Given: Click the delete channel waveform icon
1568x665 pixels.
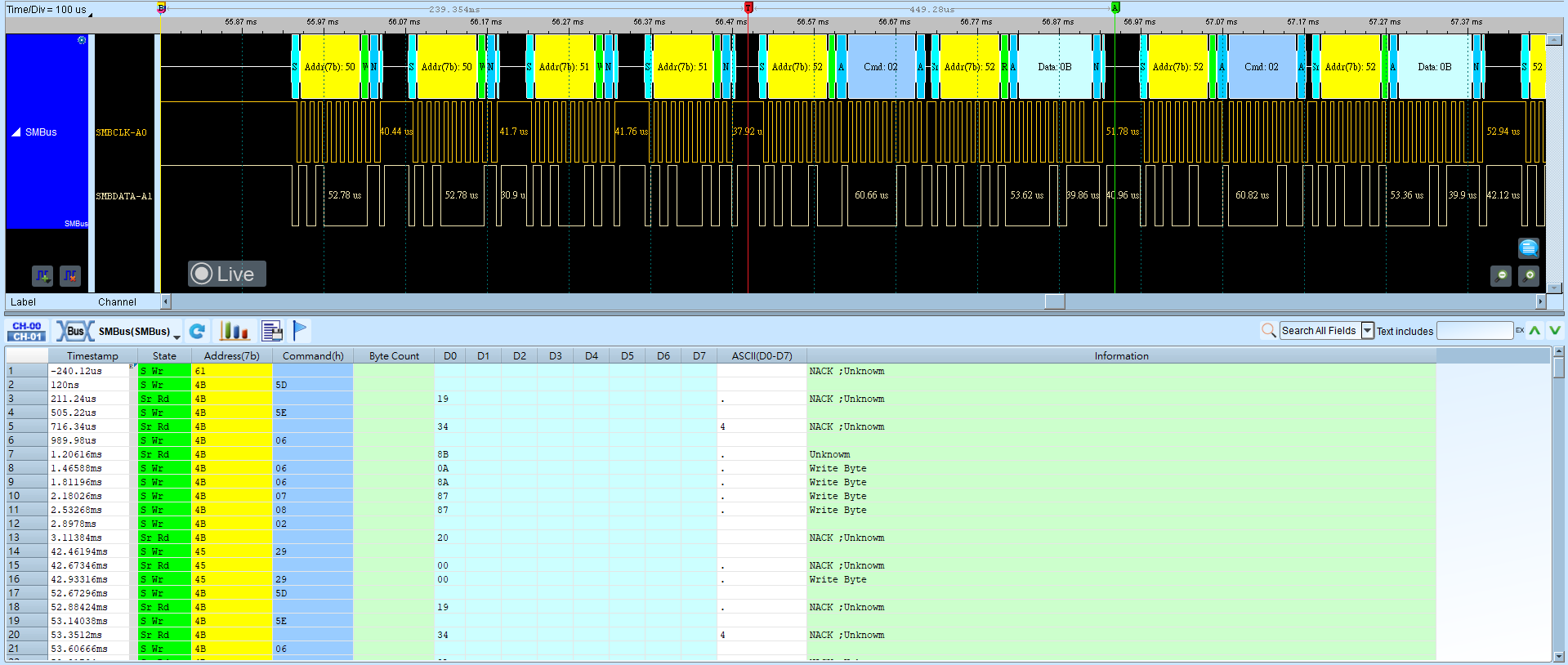Looking at the screenshot, I should (70, 276).
